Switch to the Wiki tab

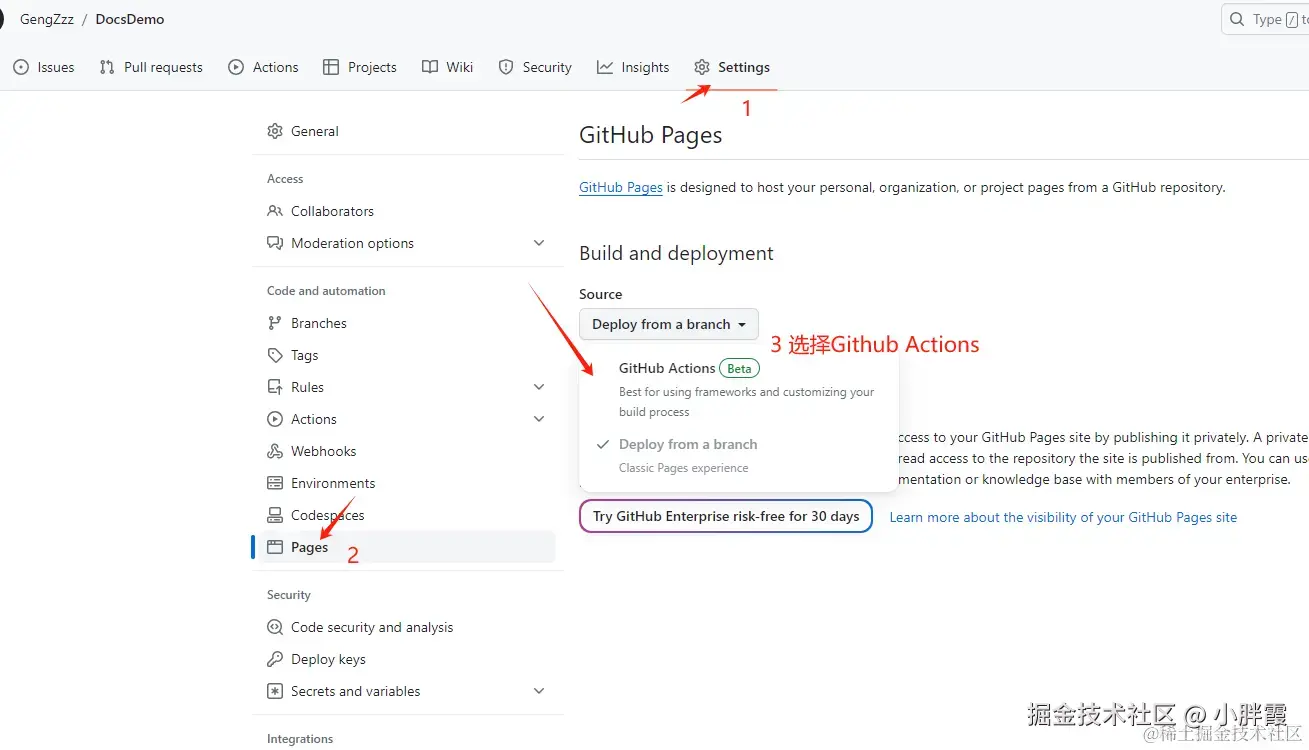click(x=448, y=67)
